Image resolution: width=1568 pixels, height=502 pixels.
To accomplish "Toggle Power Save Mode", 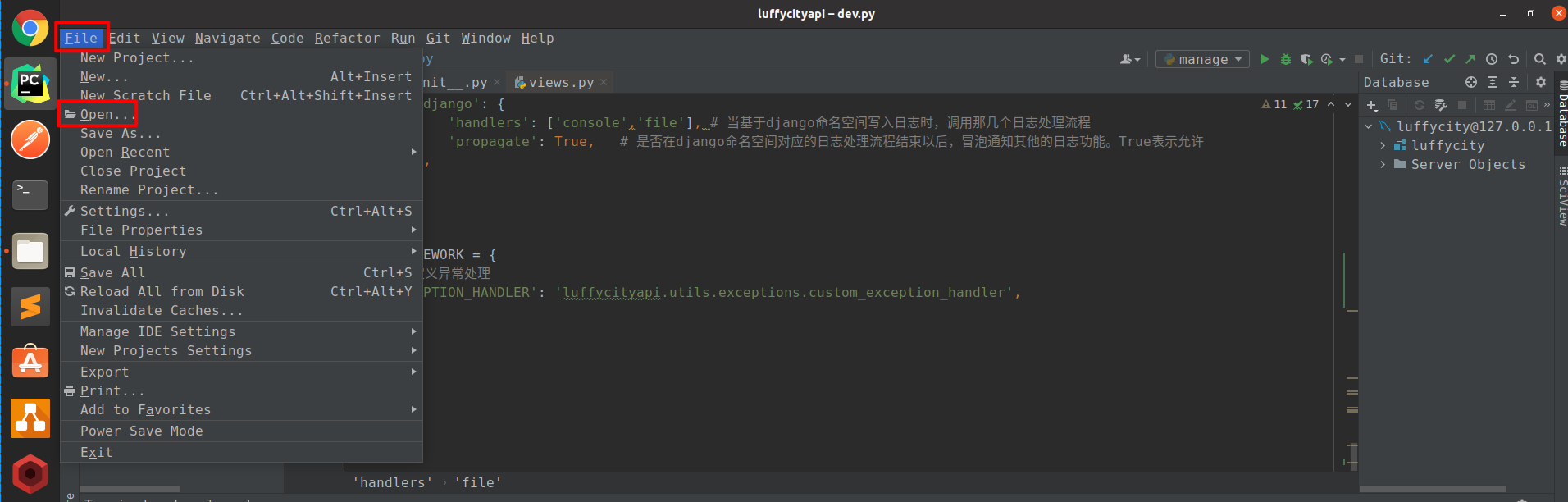I will [x=241, y=431].
